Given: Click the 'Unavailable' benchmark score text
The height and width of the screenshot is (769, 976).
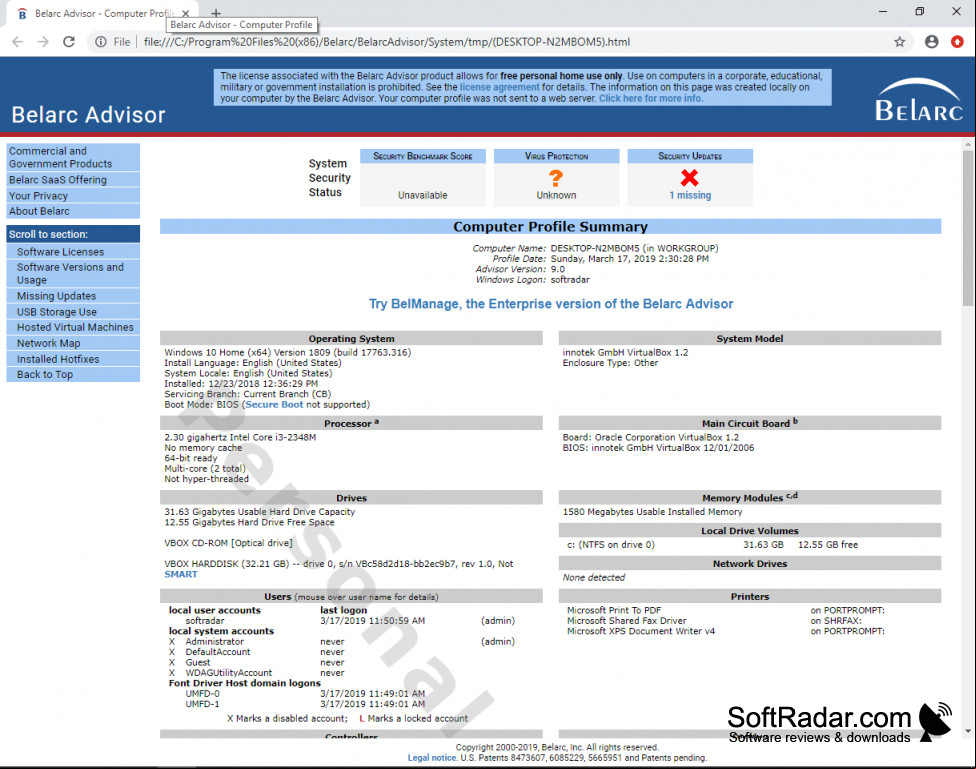Looking at the screenshot, I should click(x=423, y=195).
